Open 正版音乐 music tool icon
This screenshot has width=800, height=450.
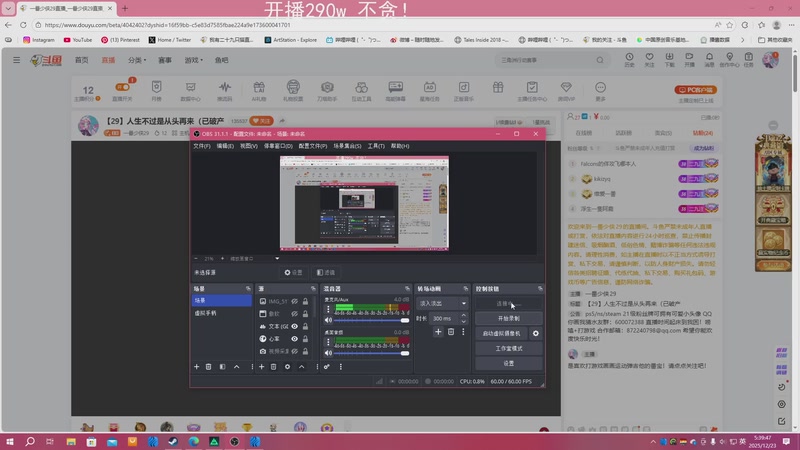pyautogui.click(x=464, y=91)
